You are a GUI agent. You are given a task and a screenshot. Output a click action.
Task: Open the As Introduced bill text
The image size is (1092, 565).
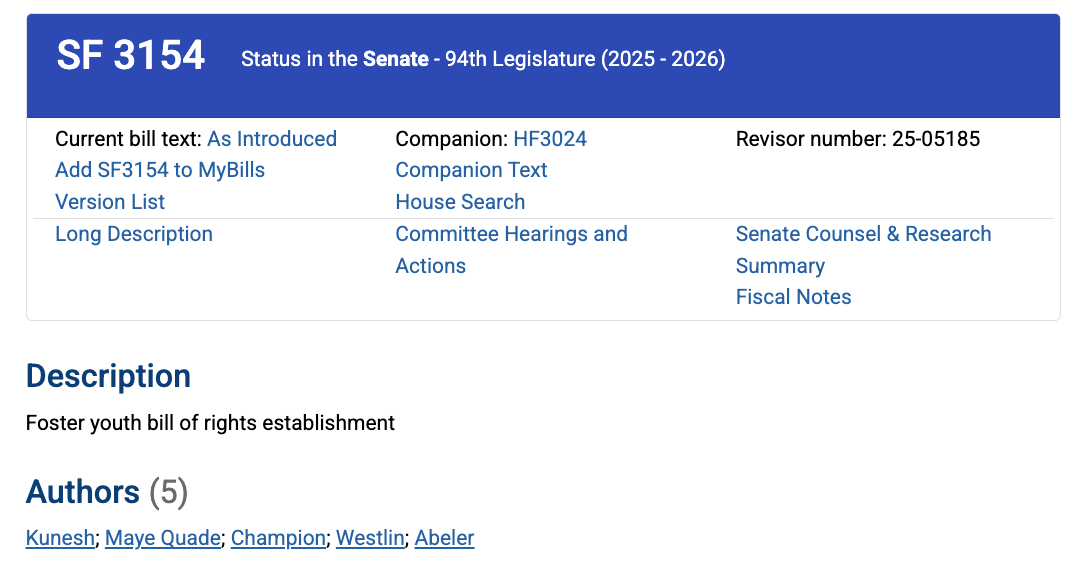coord(272,139)
